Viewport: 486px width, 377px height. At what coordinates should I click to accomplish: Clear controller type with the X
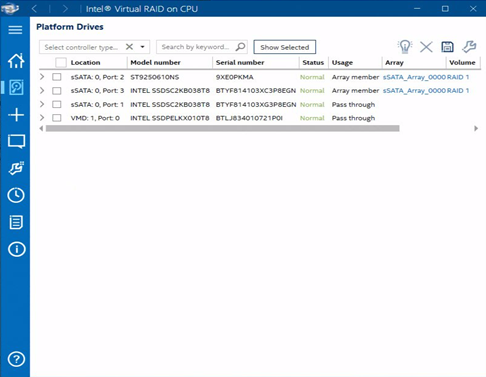point(129,47)
